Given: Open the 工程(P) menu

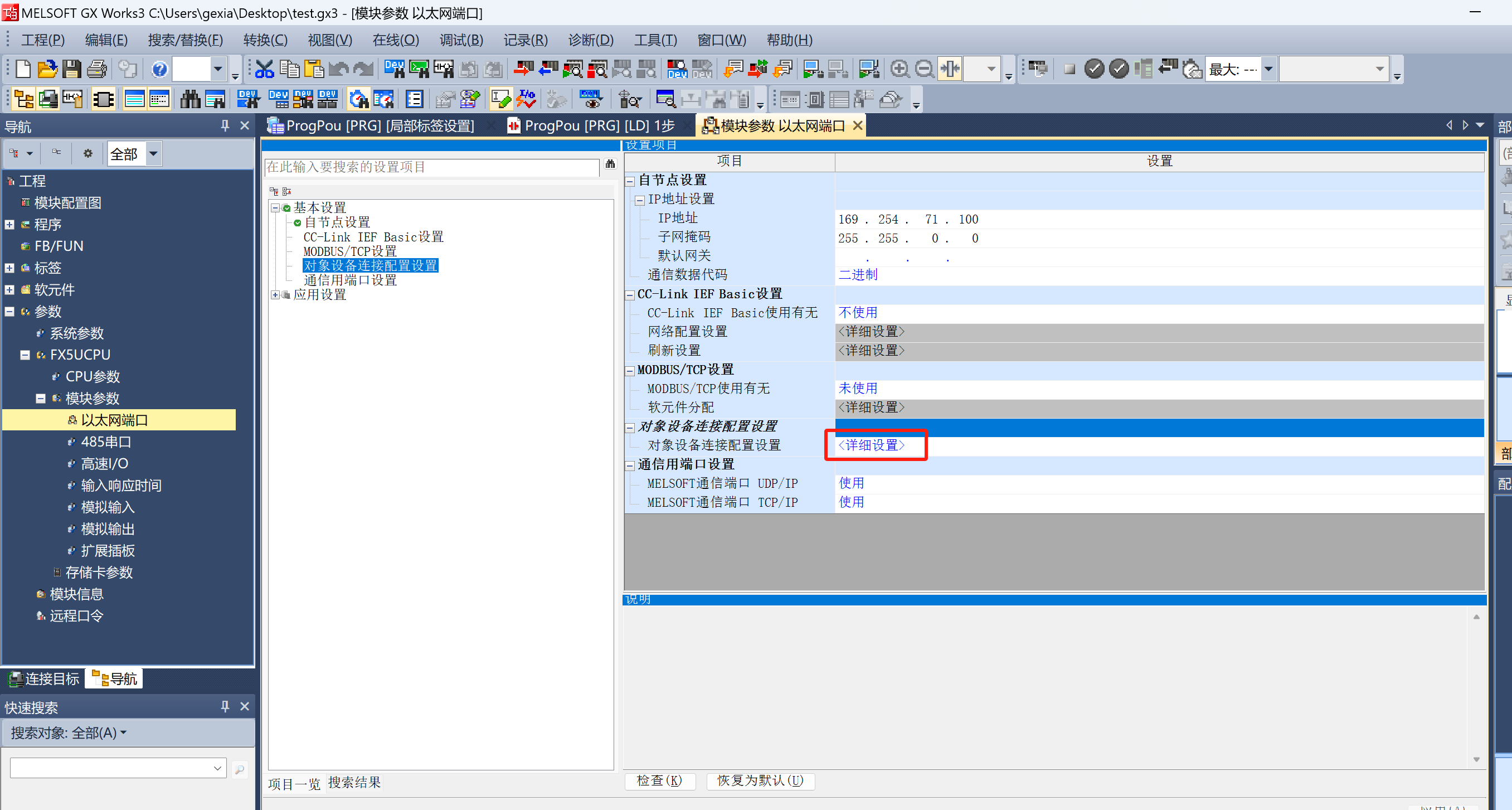Looking at the screenshot, I should tap(43, 40).
